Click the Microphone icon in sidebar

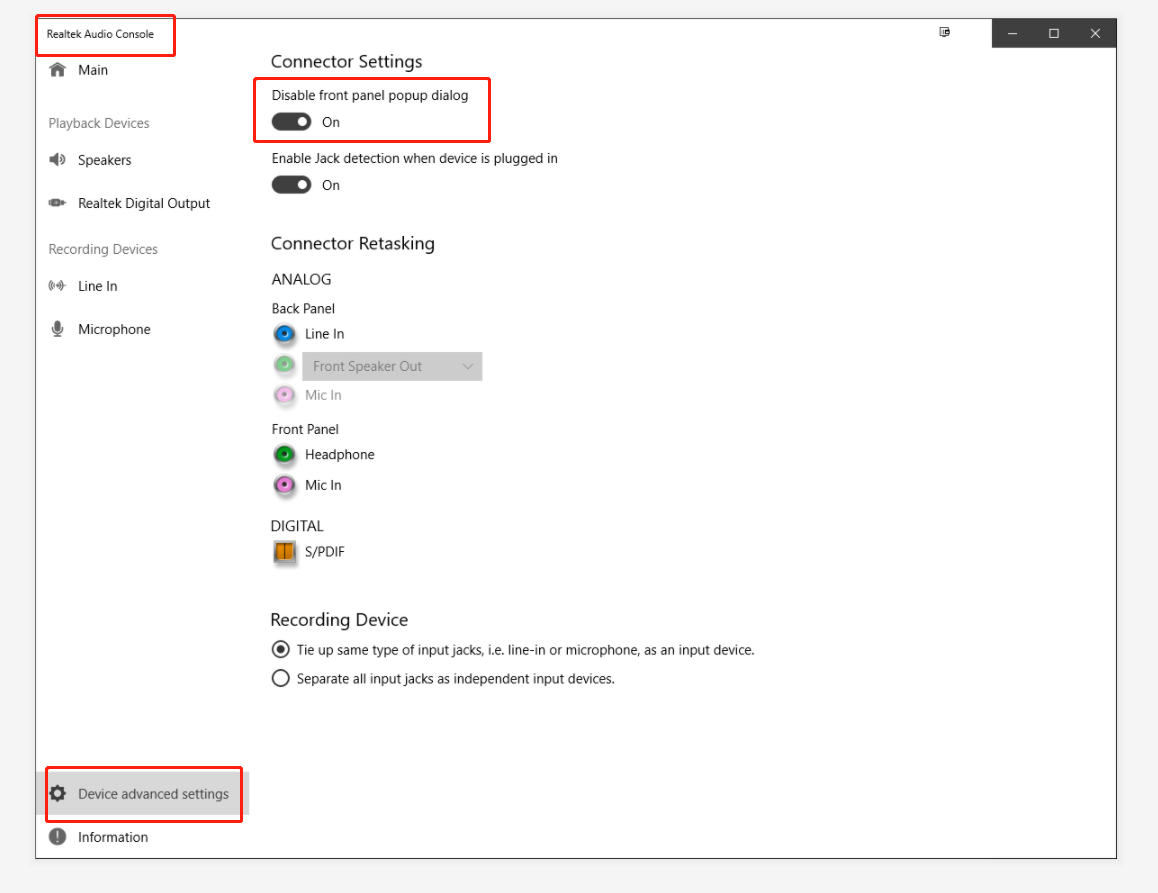click(58, 329)
